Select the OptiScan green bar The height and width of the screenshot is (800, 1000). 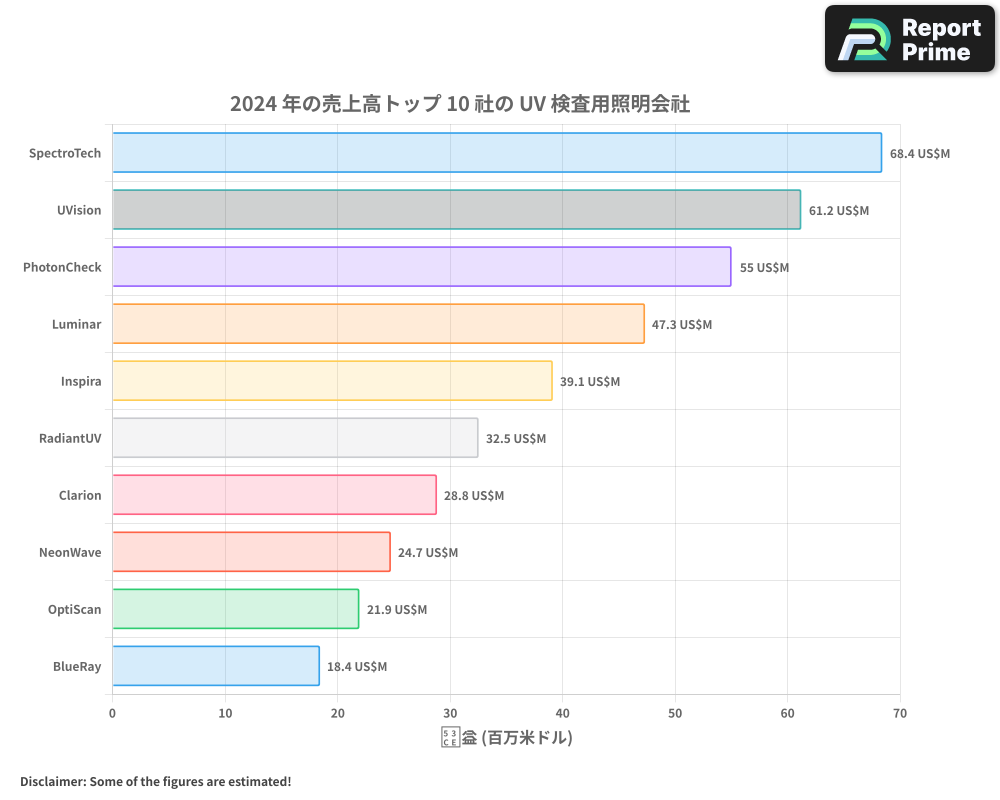[235, 609]
